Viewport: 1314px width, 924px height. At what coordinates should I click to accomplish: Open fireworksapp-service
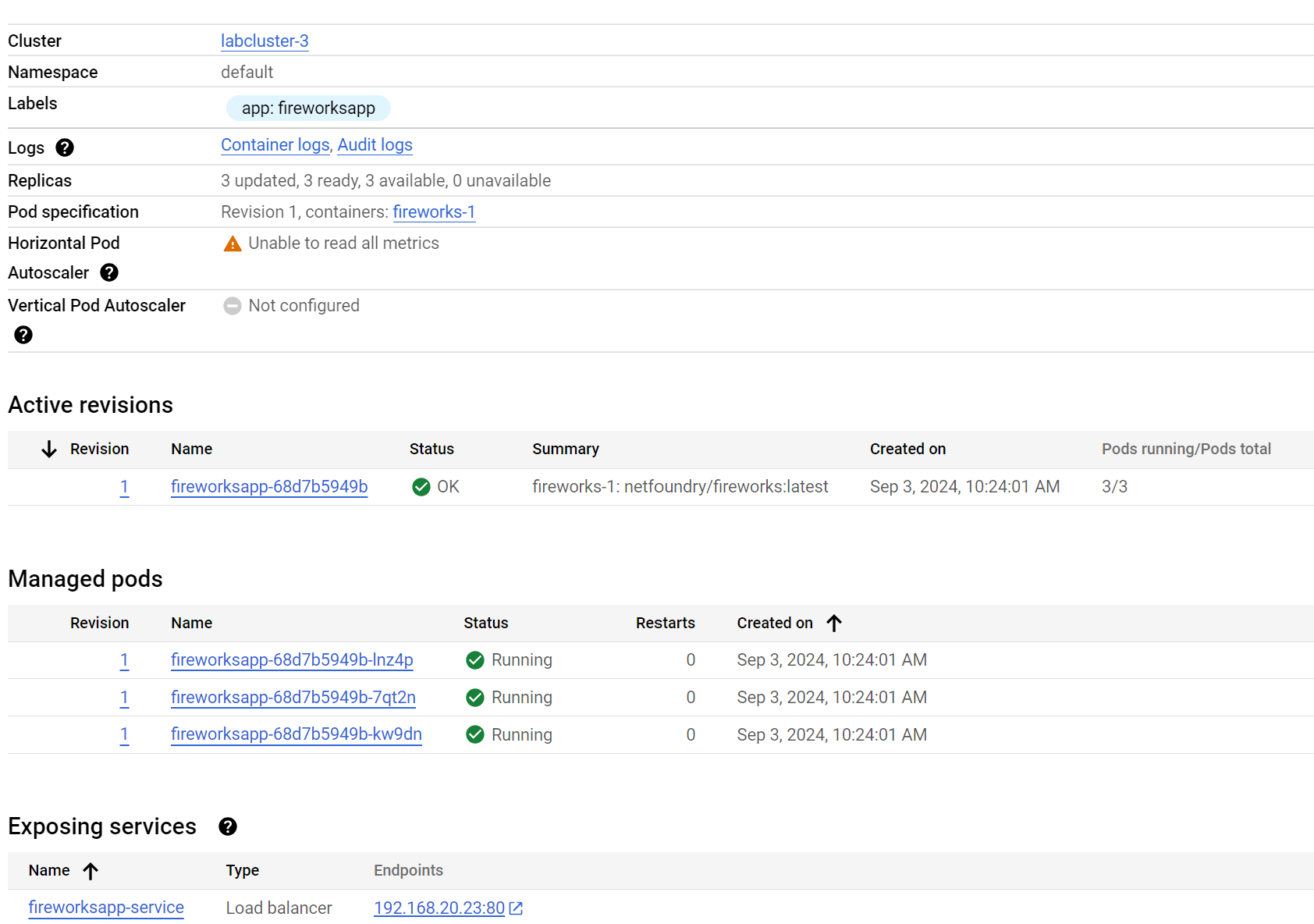pyautogui.click(x=106, y=908)
